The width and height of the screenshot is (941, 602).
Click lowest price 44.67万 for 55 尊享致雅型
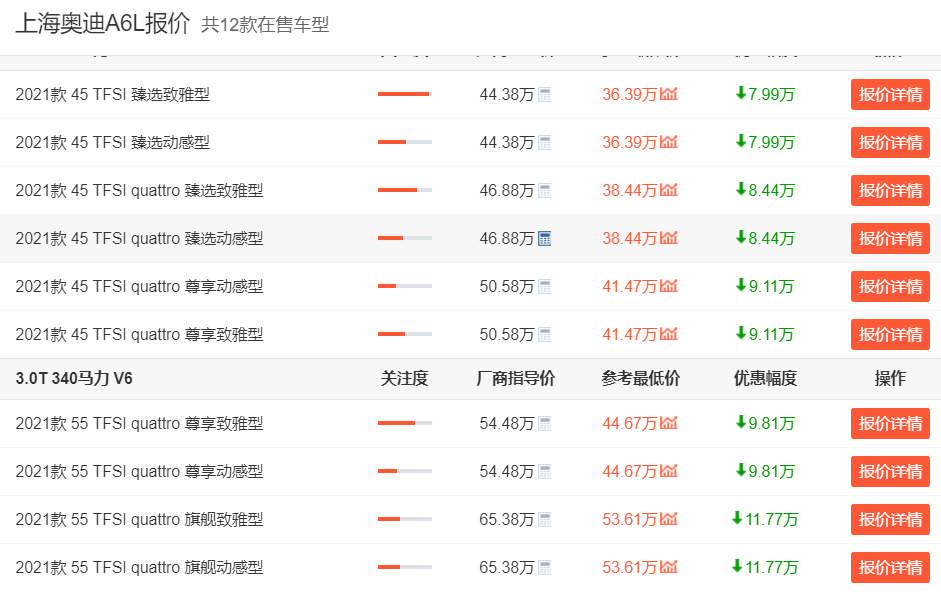click(x=630, y=424)
